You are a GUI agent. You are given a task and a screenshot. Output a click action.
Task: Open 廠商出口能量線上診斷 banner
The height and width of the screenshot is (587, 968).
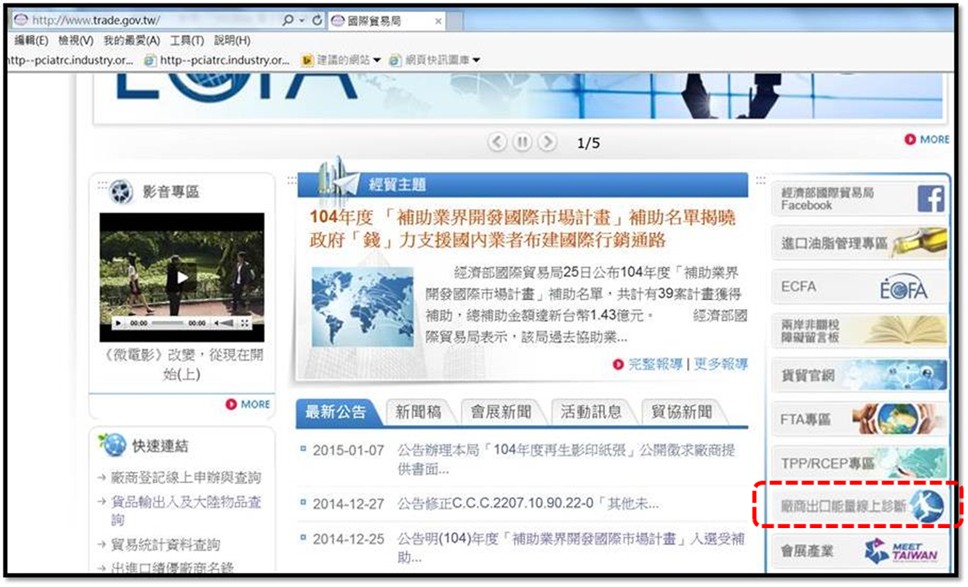[859, 506]
